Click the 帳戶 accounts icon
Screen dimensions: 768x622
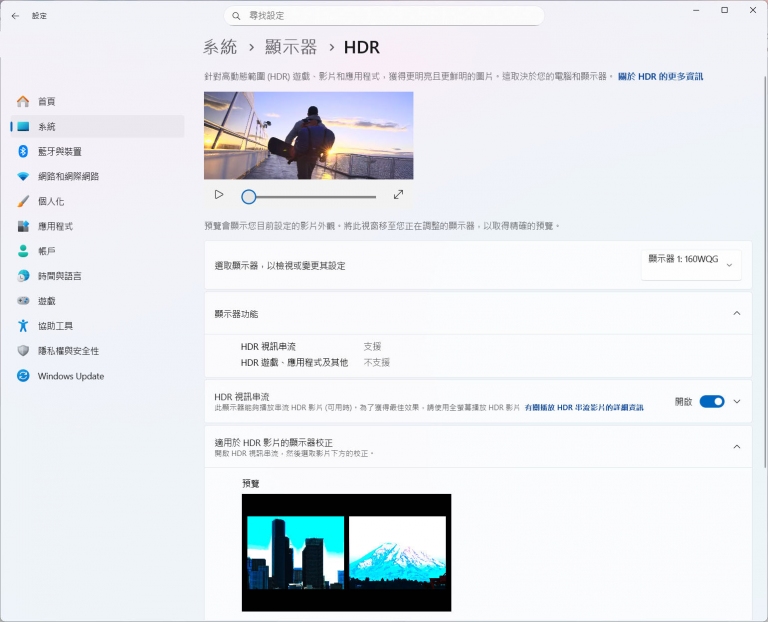(x=23, y=251)
